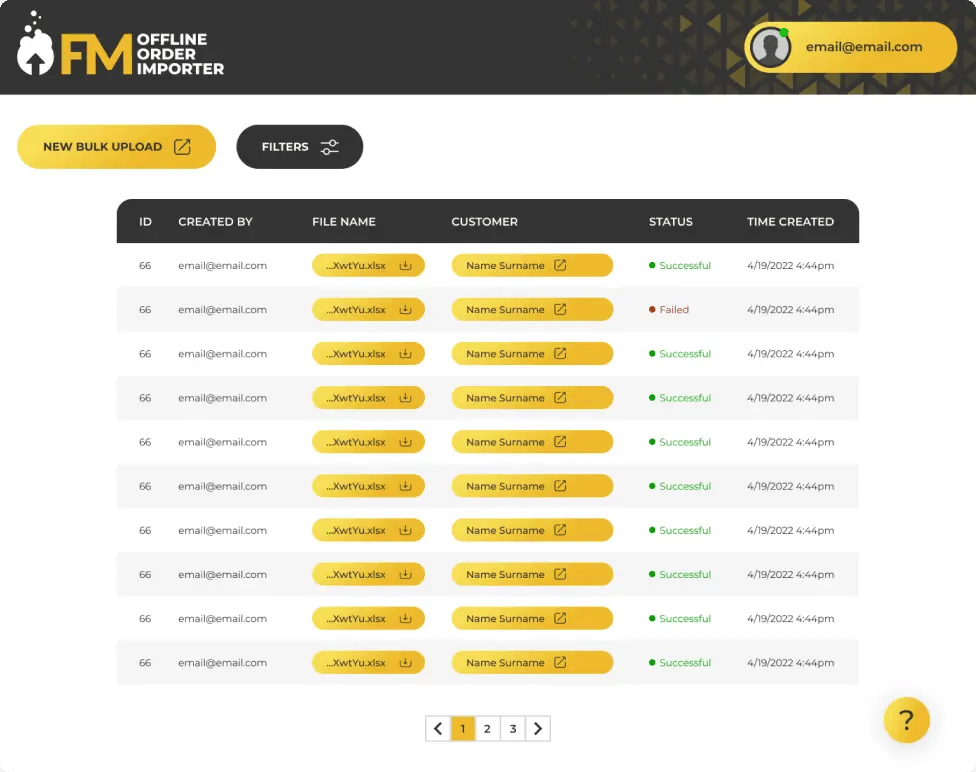Select page 3 in pagination

[x=512, y=729]
